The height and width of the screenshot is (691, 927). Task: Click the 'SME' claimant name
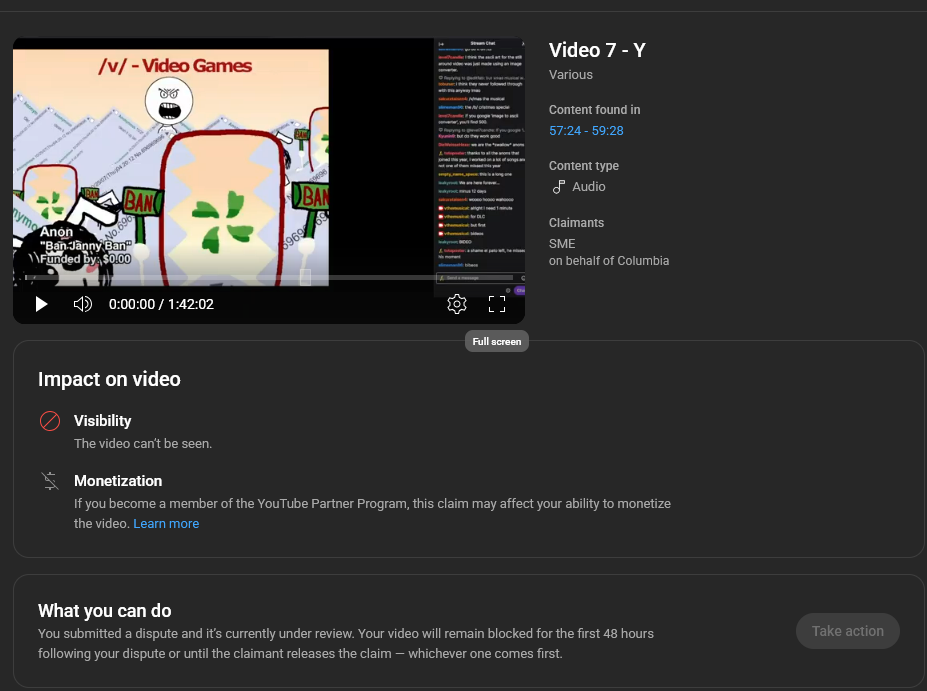coord(562,244)
